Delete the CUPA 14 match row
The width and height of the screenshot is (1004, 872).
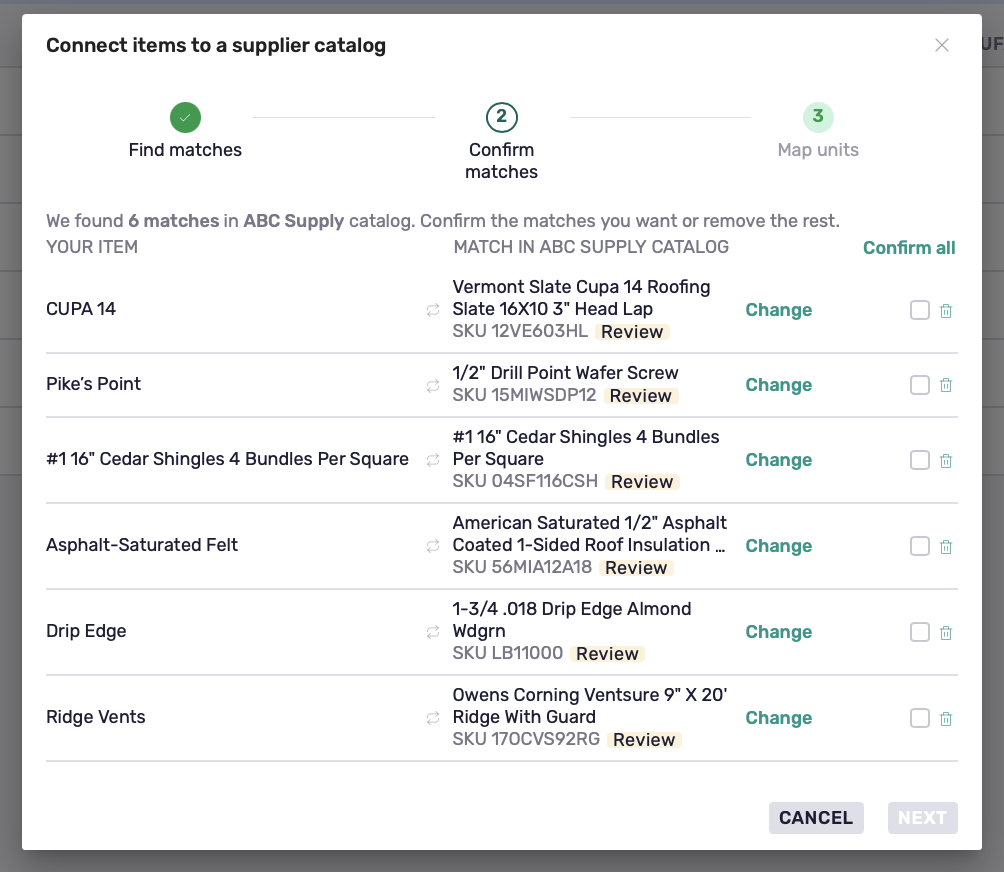pyautogui.click(x=946, y=311)
